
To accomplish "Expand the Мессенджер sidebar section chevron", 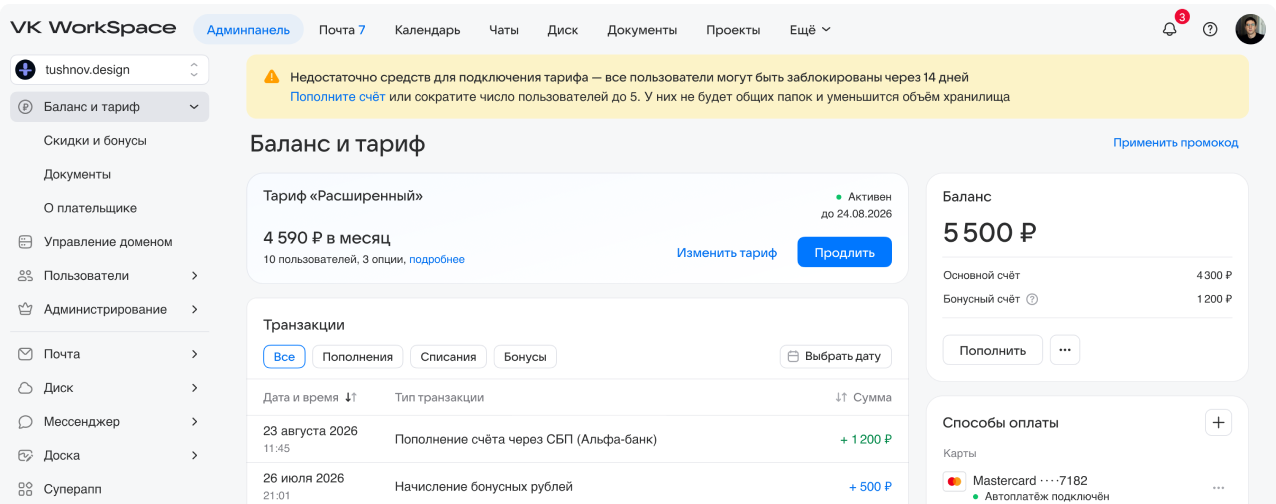I will click(x=194, y=422).
